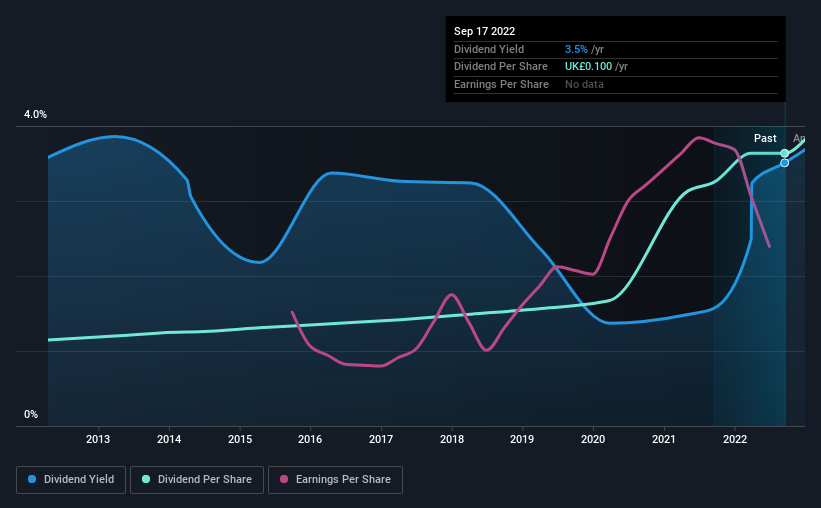This screenshot has height=508, width=821.
Task: Click the 2013 x-axis label
Action: (98, 439)
